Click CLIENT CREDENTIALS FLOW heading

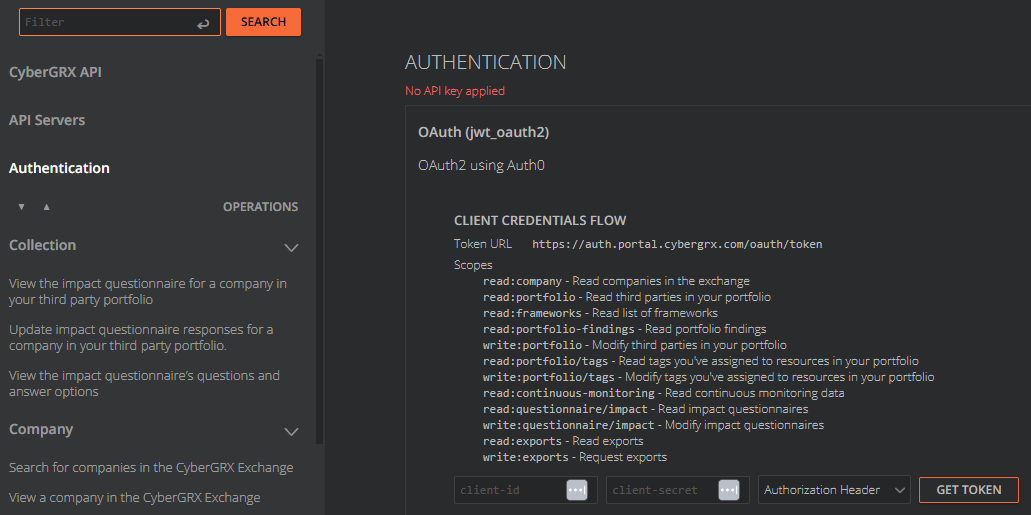pos(540,220)
